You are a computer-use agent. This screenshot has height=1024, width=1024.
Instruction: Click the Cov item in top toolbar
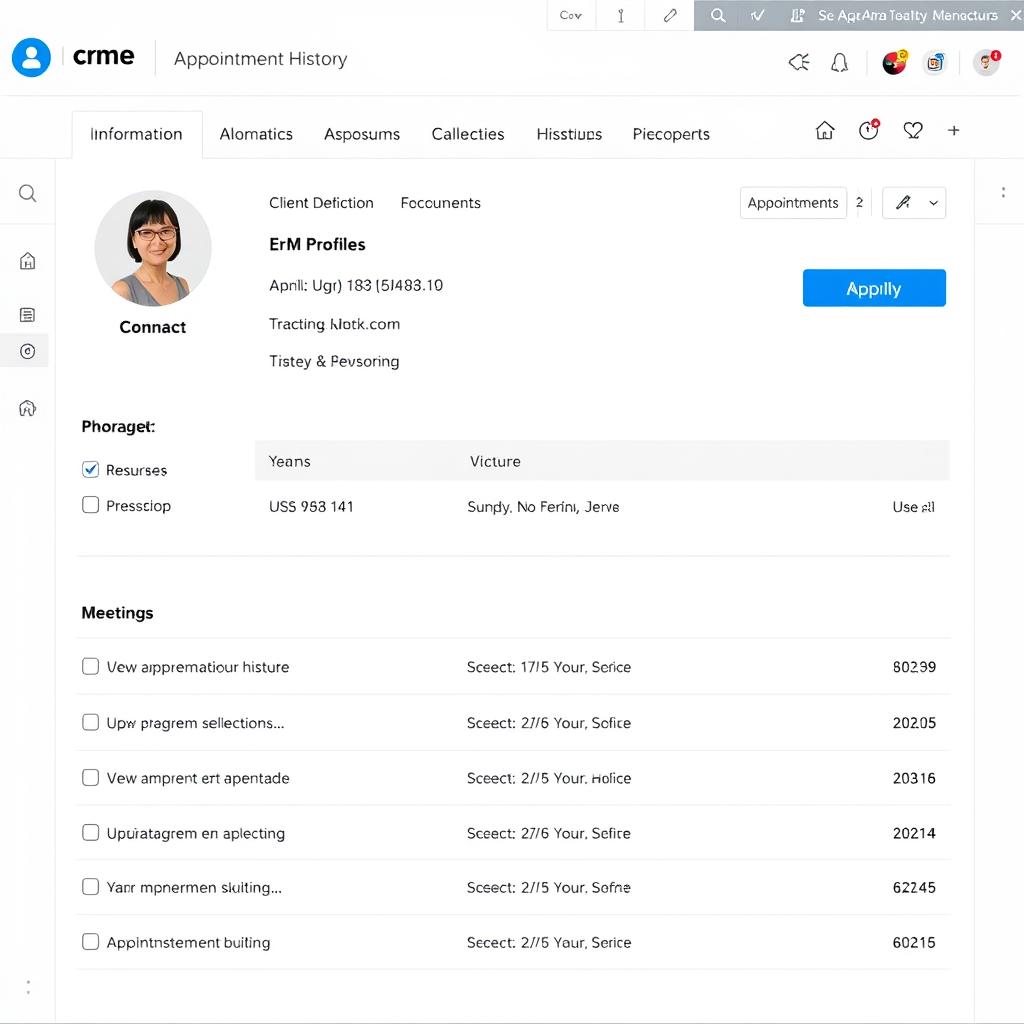coord(570,15)
